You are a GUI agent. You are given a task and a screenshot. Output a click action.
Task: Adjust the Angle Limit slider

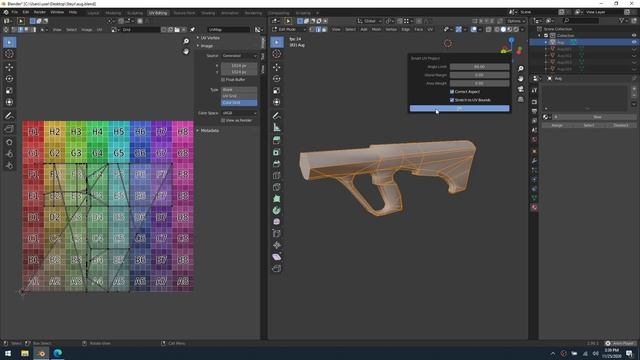click(x=480, y=67)
